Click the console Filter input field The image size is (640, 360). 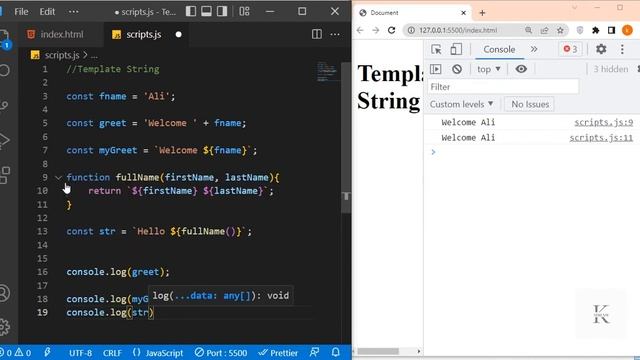(503, 87)
